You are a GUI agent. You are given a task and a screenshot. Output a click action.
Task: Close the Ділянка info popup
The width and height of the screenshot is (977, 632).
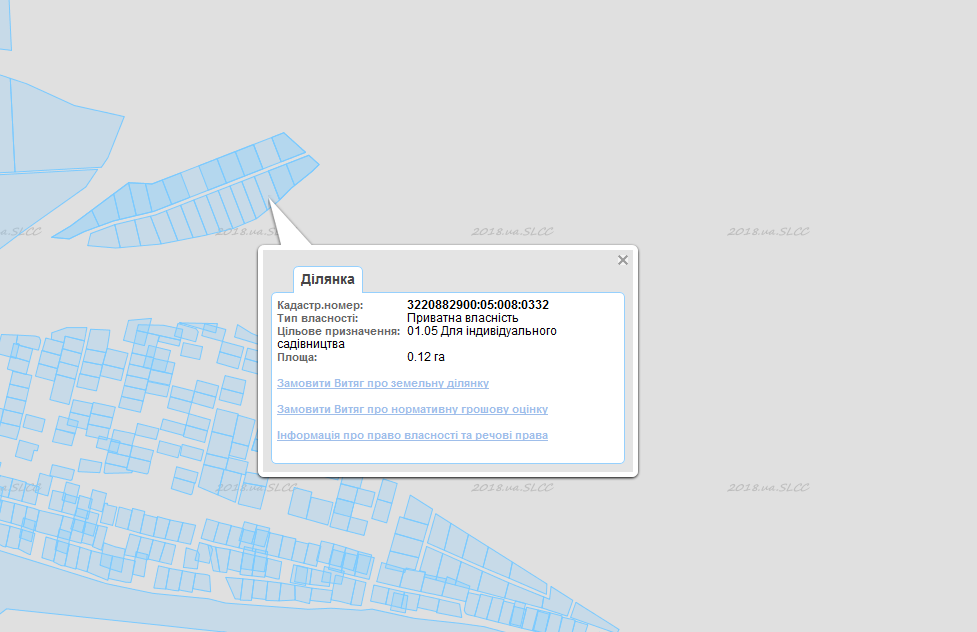622,261
